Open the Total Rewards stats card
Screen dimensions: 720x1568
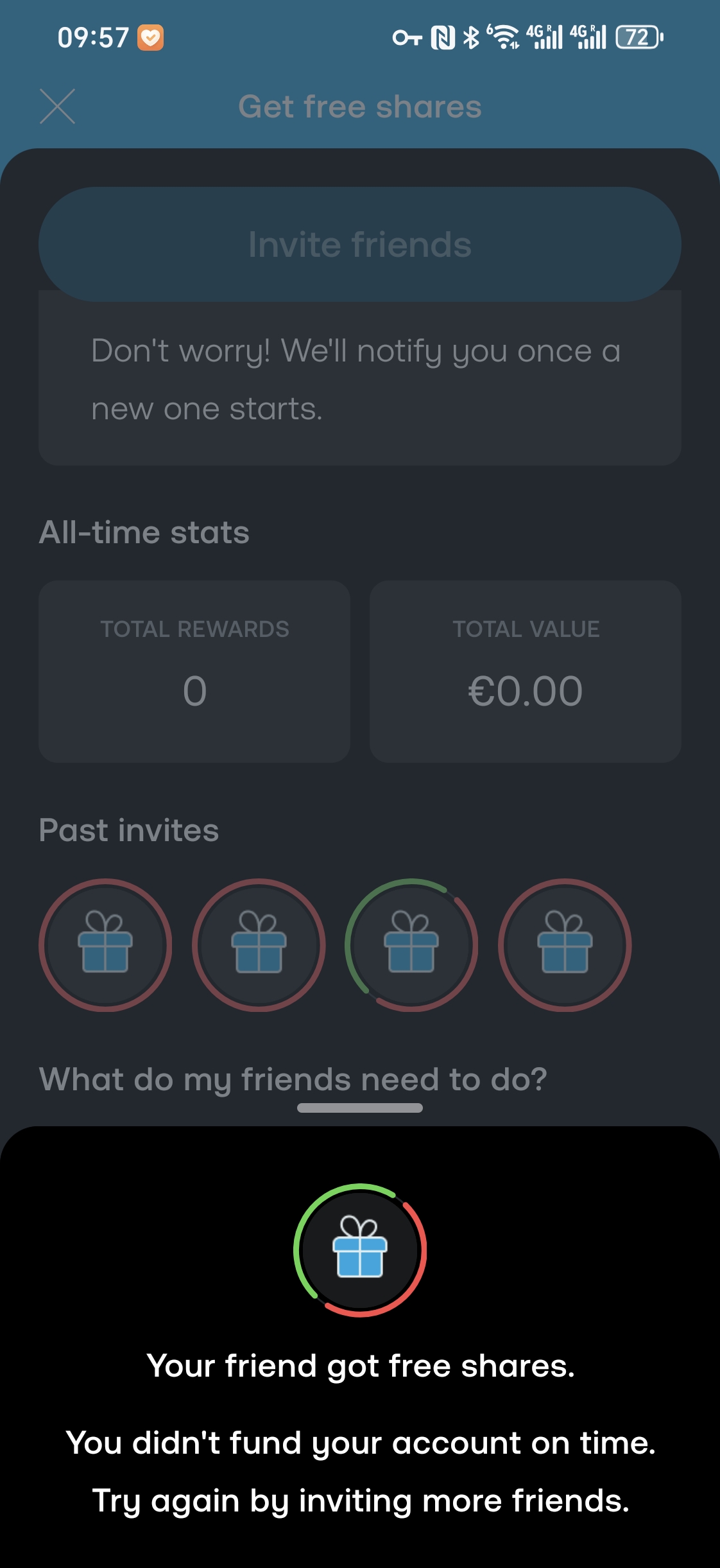coord(194,672)
